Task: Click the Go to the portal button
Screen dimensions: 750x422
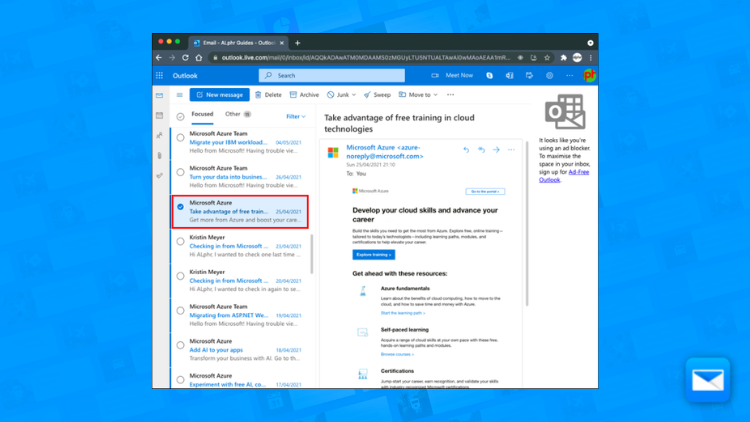Action: click(485, 191)
